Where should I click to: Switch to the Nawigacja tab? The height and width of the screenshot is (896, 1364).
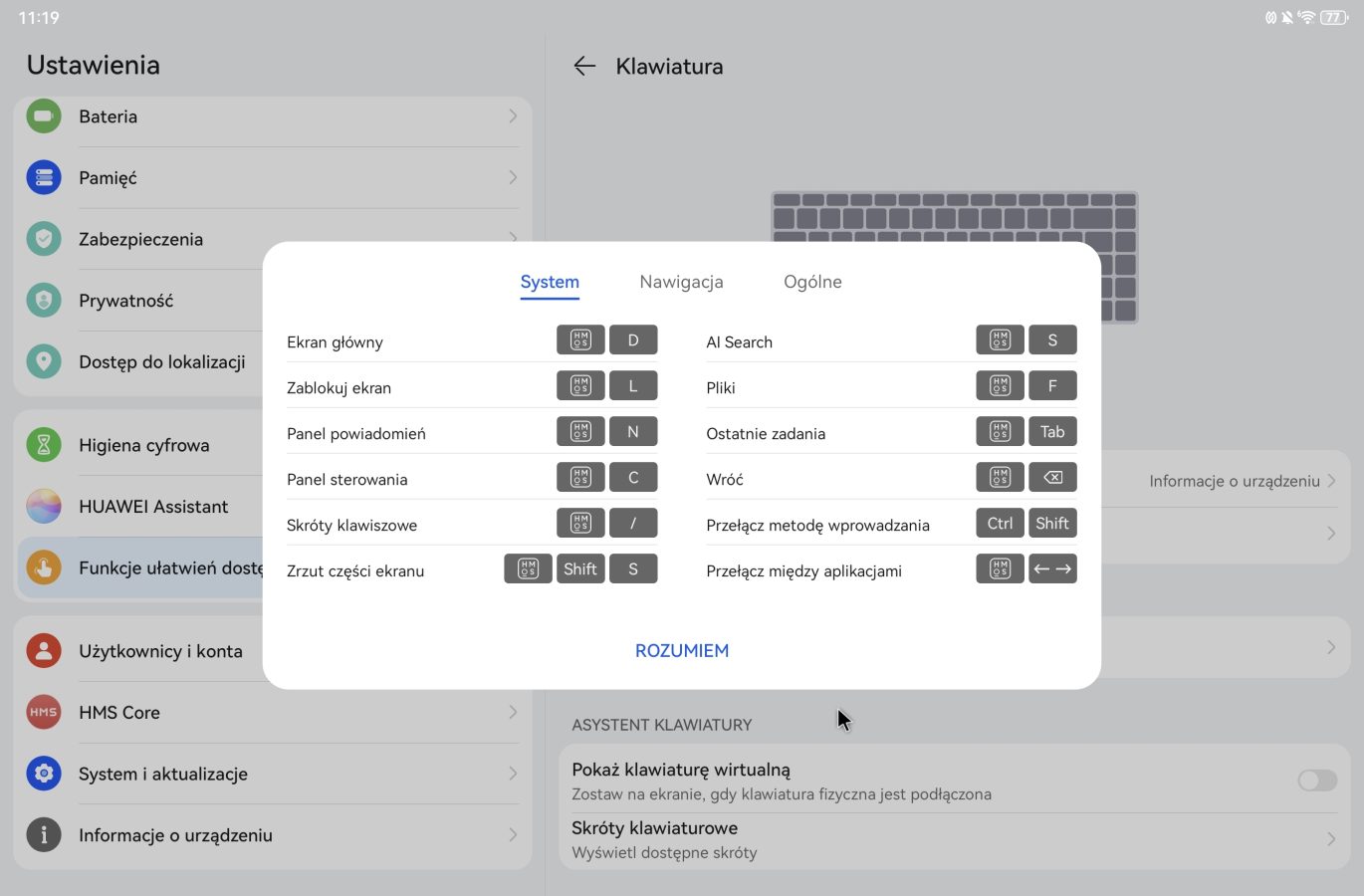[681, 282]
